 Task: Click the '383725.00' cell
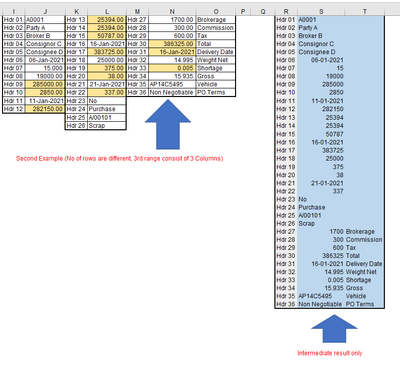[x=107, y=52]
